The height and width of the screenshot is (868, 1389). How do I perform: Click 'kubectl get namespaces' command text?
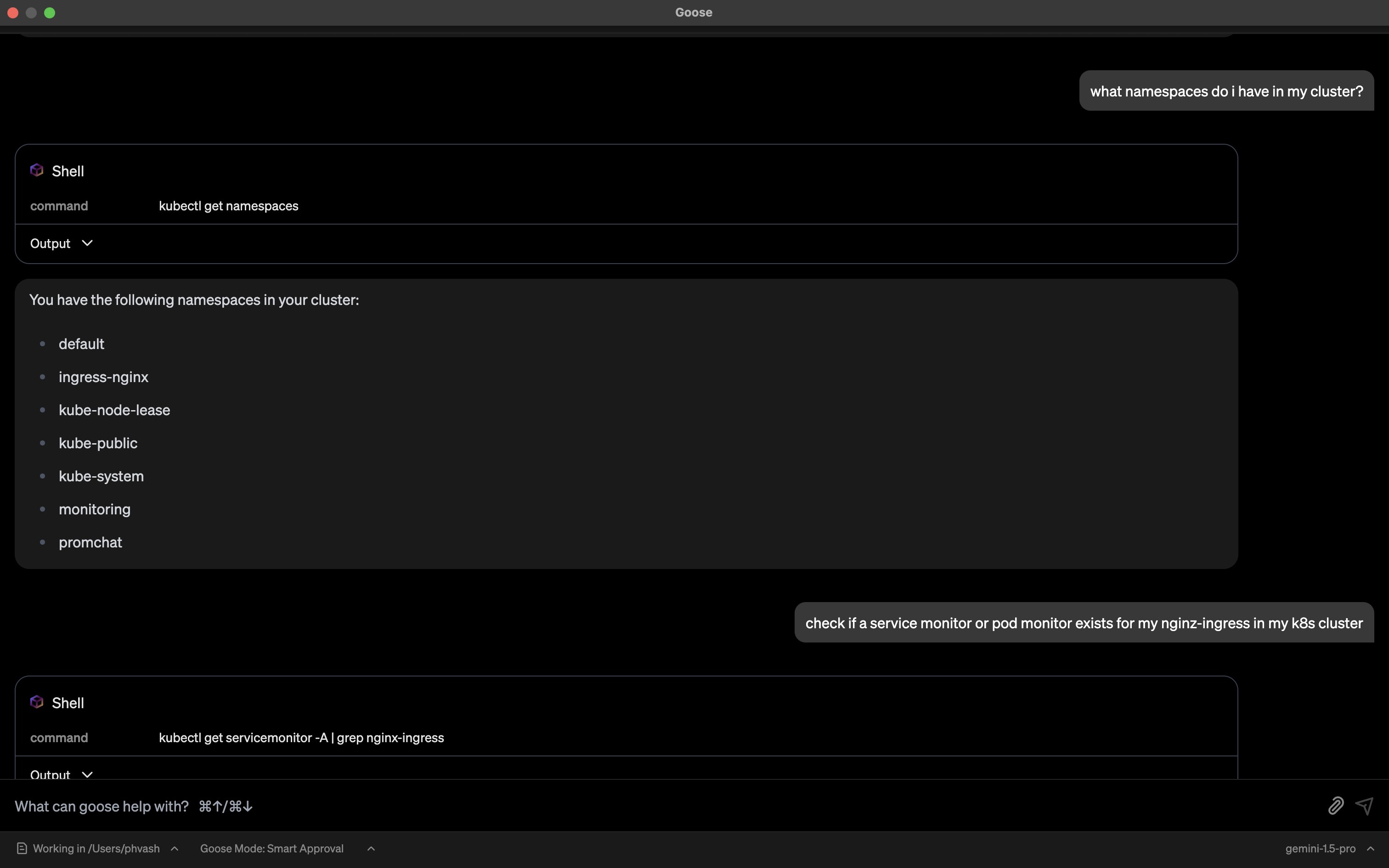pos(228,206)
